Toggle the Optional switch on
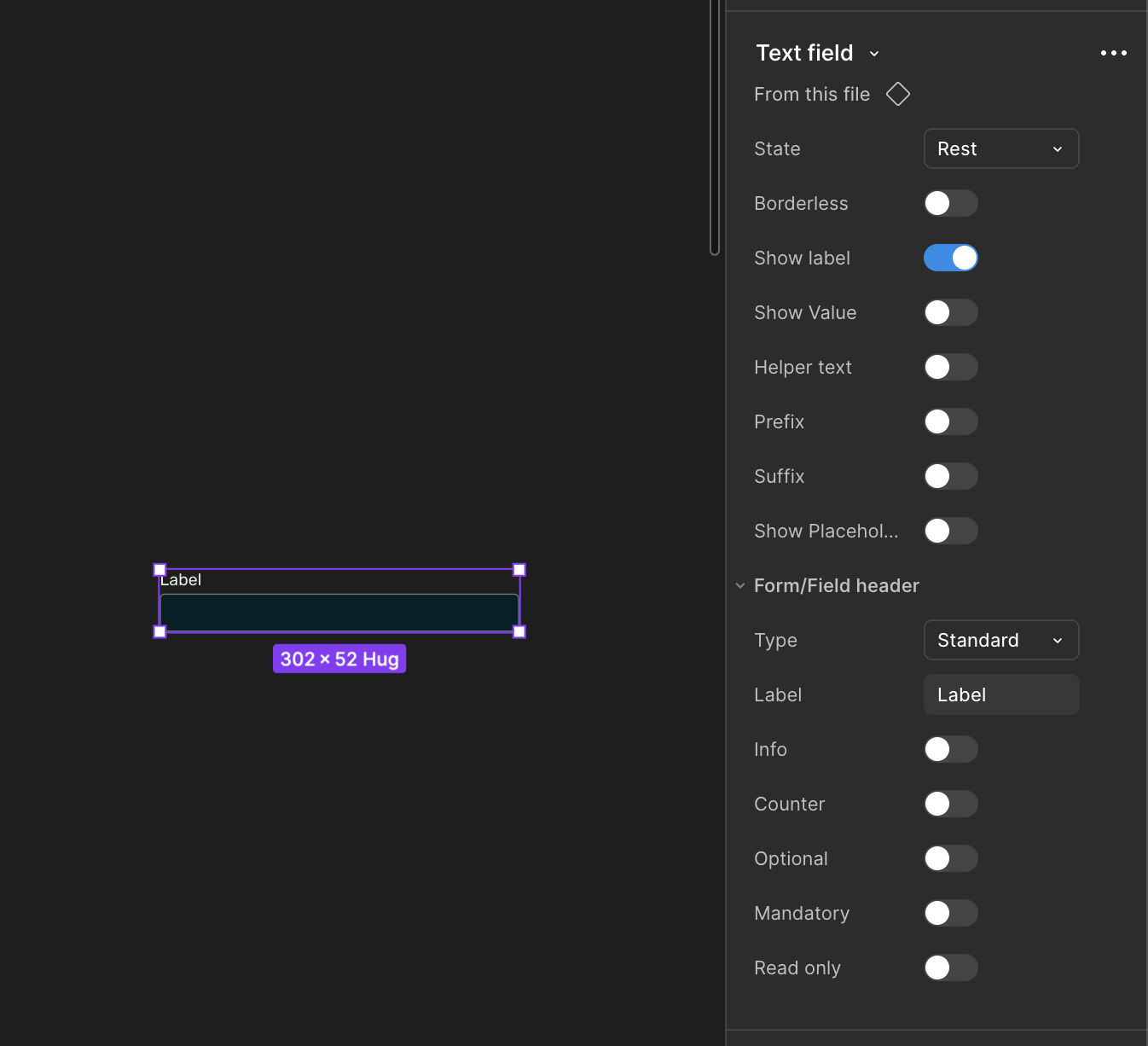The width and height of the screenshot is (1148, 1046). click(x=950, y=858)
